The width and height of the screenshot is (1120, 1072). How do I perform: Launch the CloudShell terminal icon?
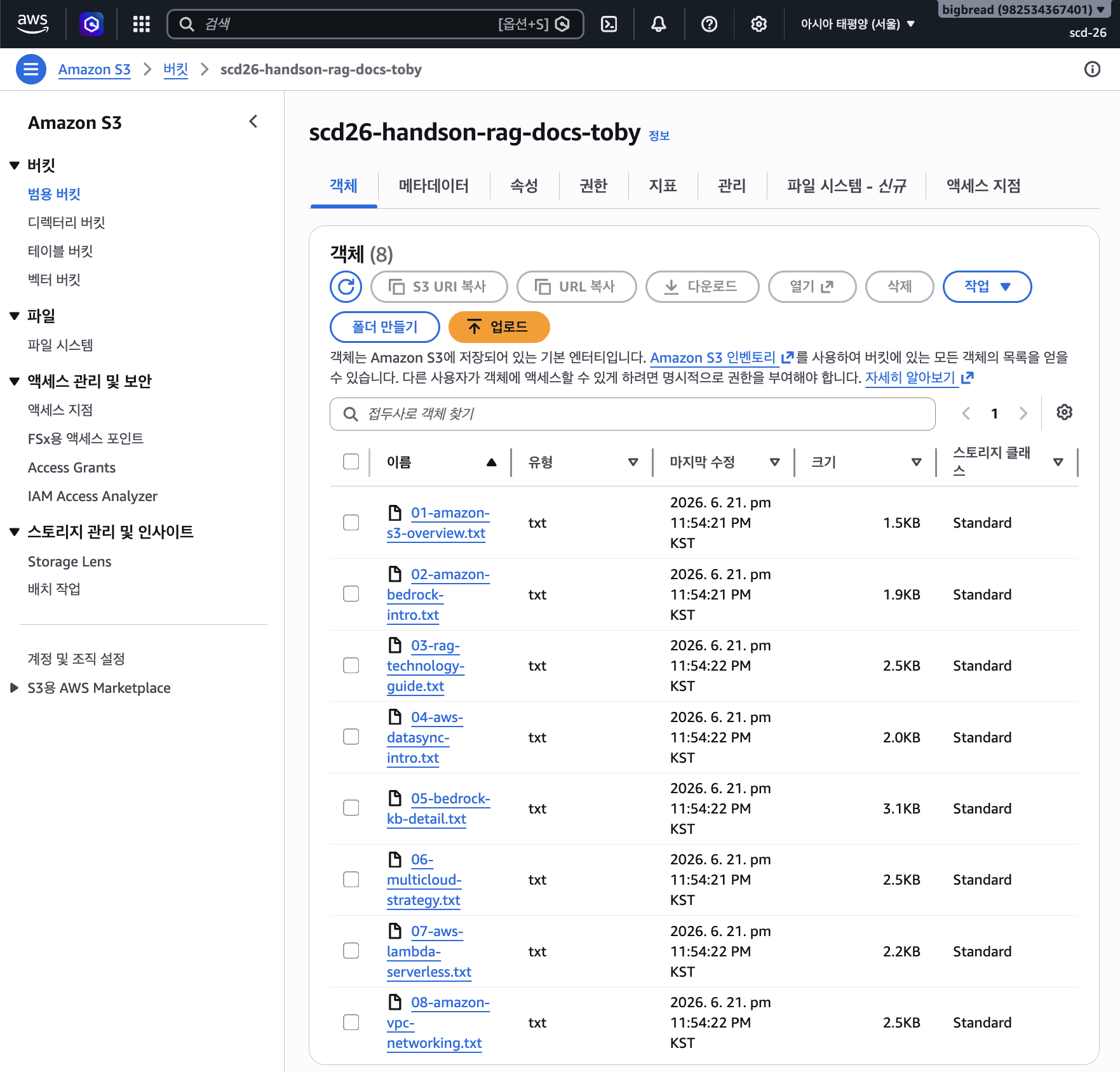[609, 24]
